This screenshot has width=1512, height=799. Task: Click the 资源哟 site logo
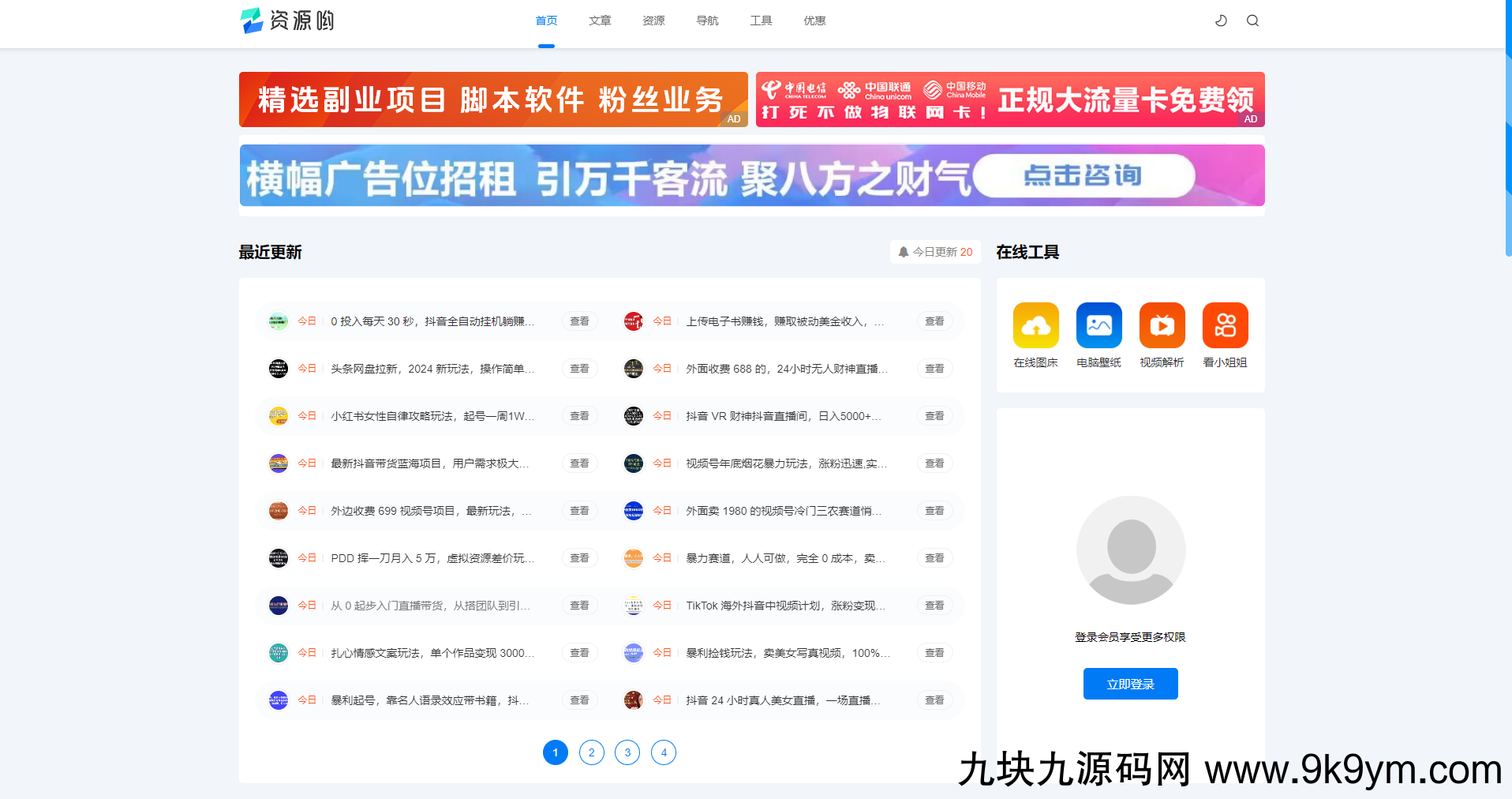click(x=287, y=21)
